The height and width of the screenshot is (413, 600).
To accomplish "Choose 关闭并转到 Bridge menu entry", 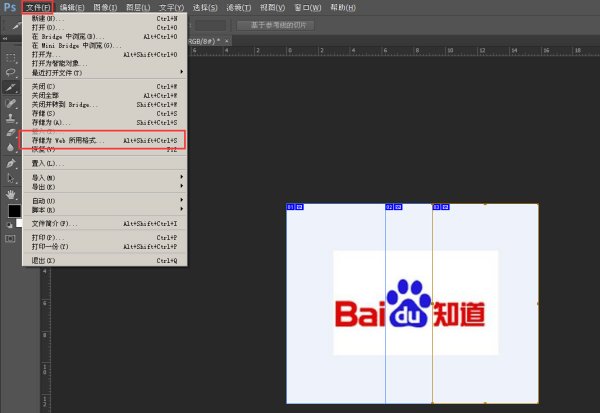I will coord(104,104).
